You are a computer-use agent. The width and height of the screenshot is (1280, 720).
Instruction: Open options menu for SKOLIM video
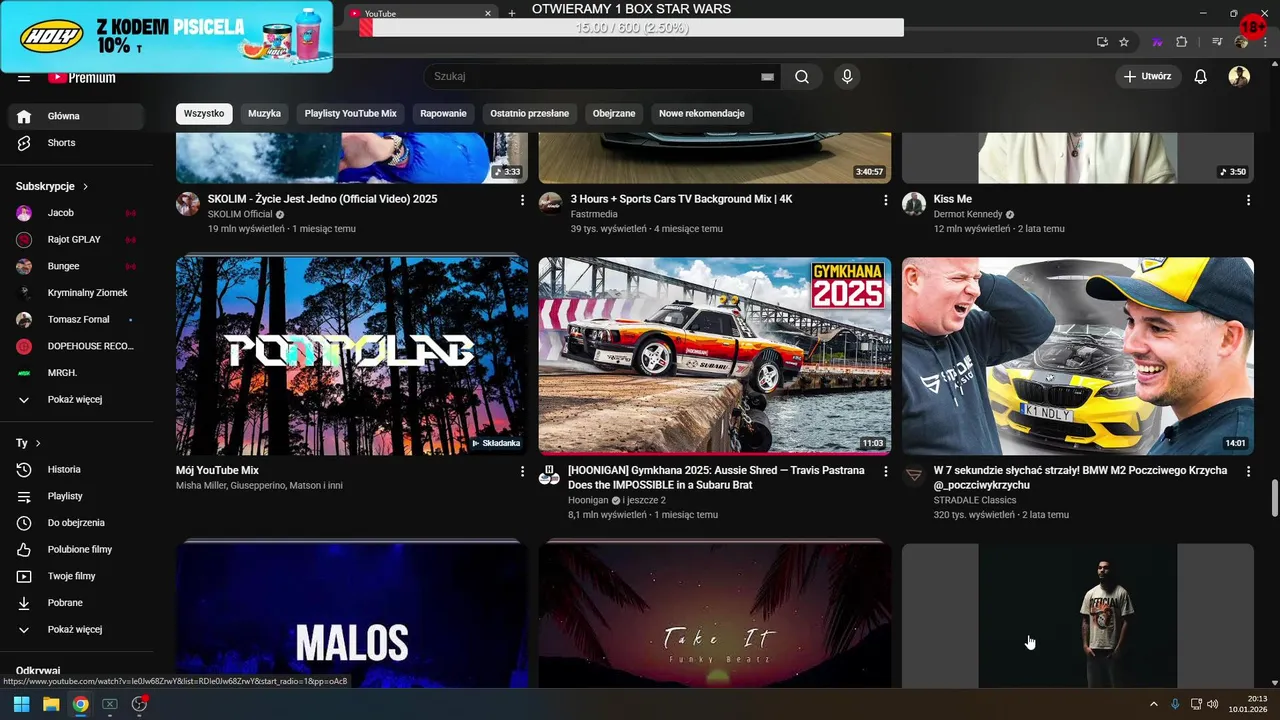[522, 200]
